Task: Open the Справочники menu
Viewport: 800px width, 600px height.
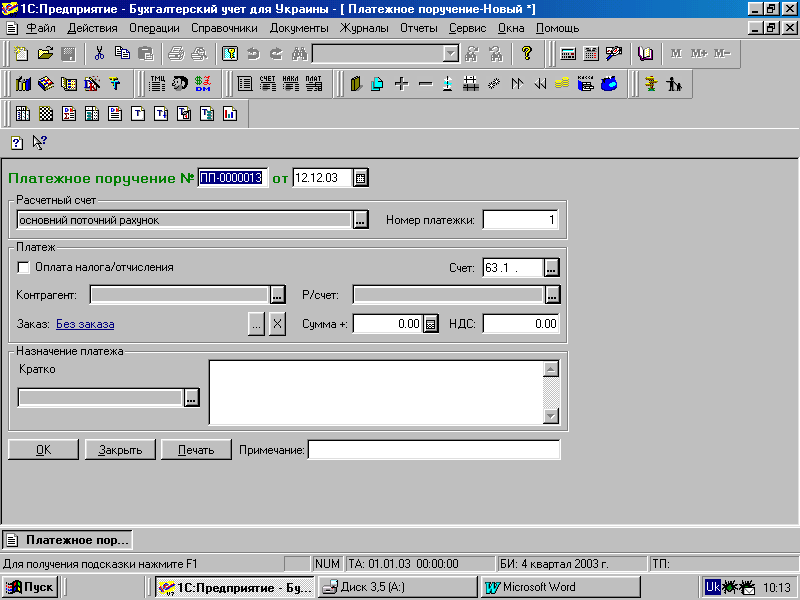Action: (224, 28)
